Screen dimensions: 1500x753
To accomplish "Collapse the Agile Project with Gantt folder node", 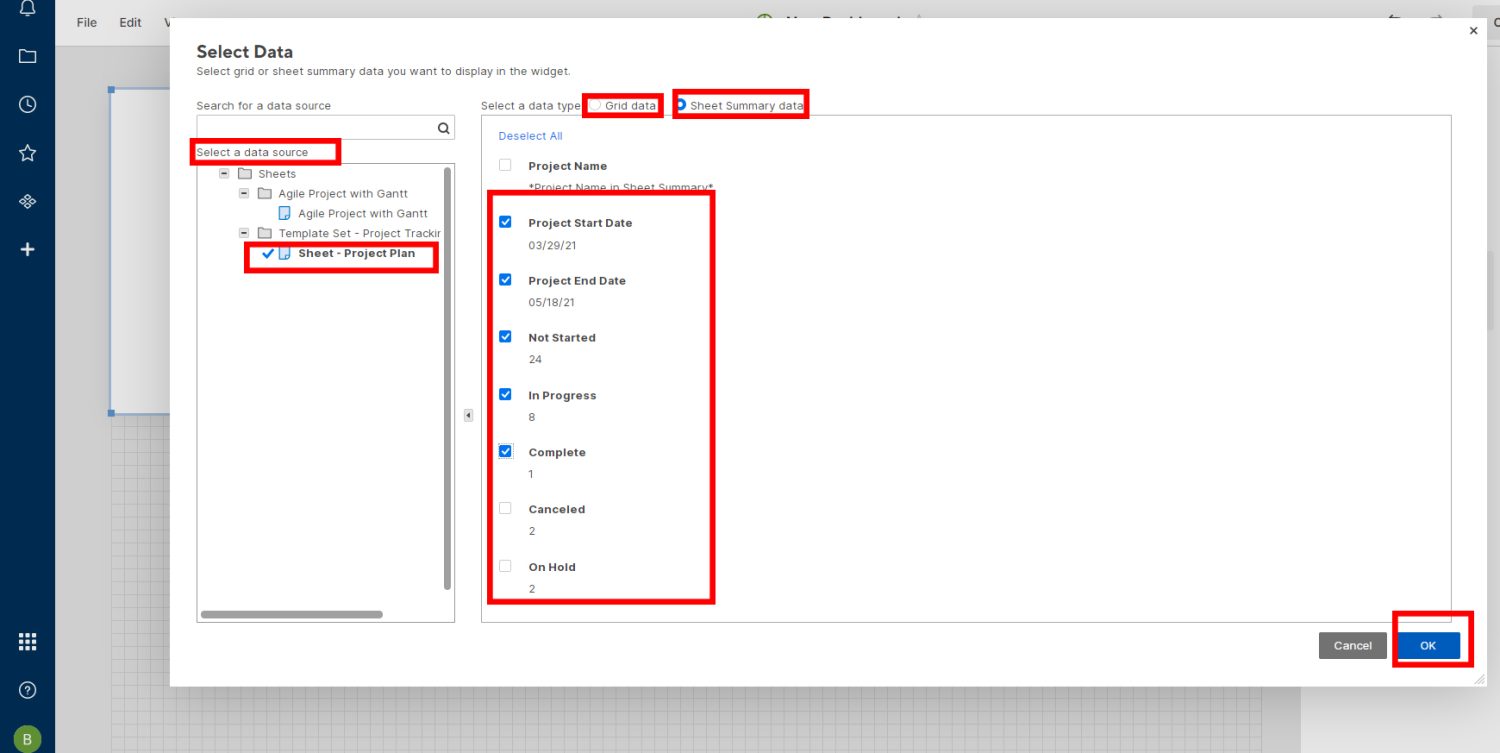I will pos(244,194).
